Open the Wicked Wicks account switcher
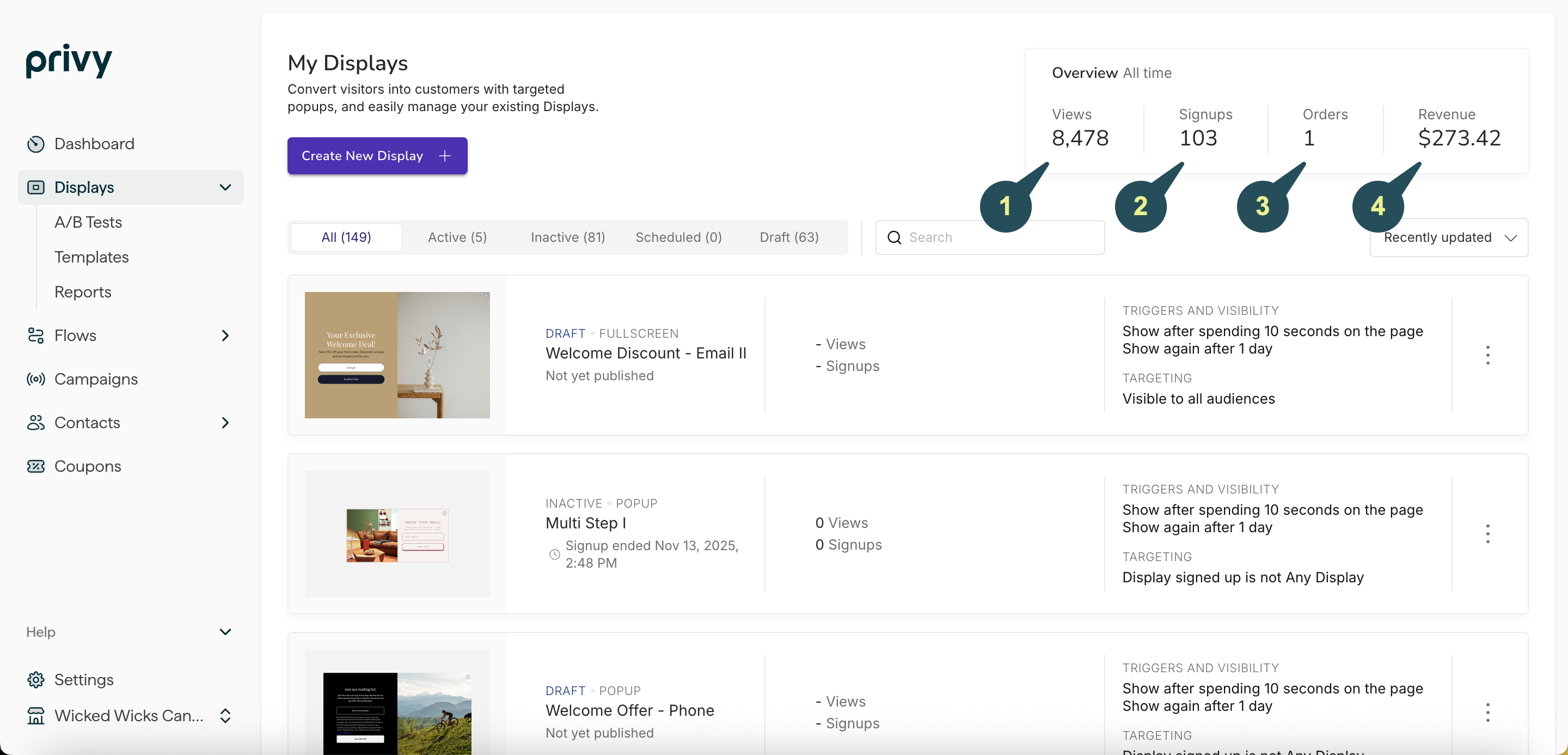This screenshot has height=755, width=1568. coord(225,715)
